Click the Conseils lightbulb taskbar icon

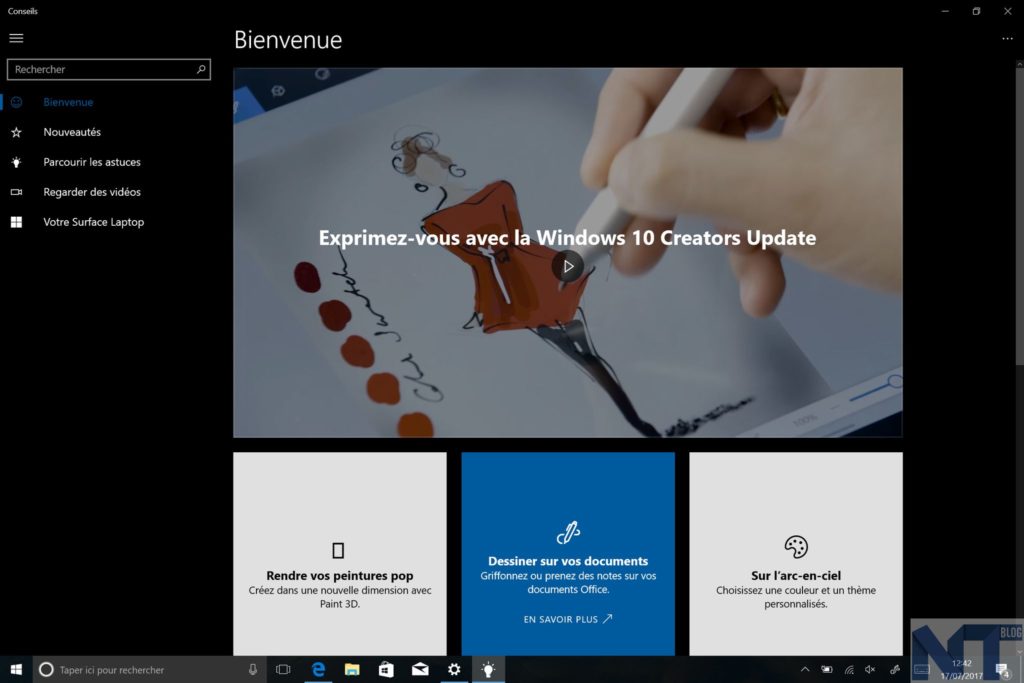pyautogui.click(x=488, y=669)
